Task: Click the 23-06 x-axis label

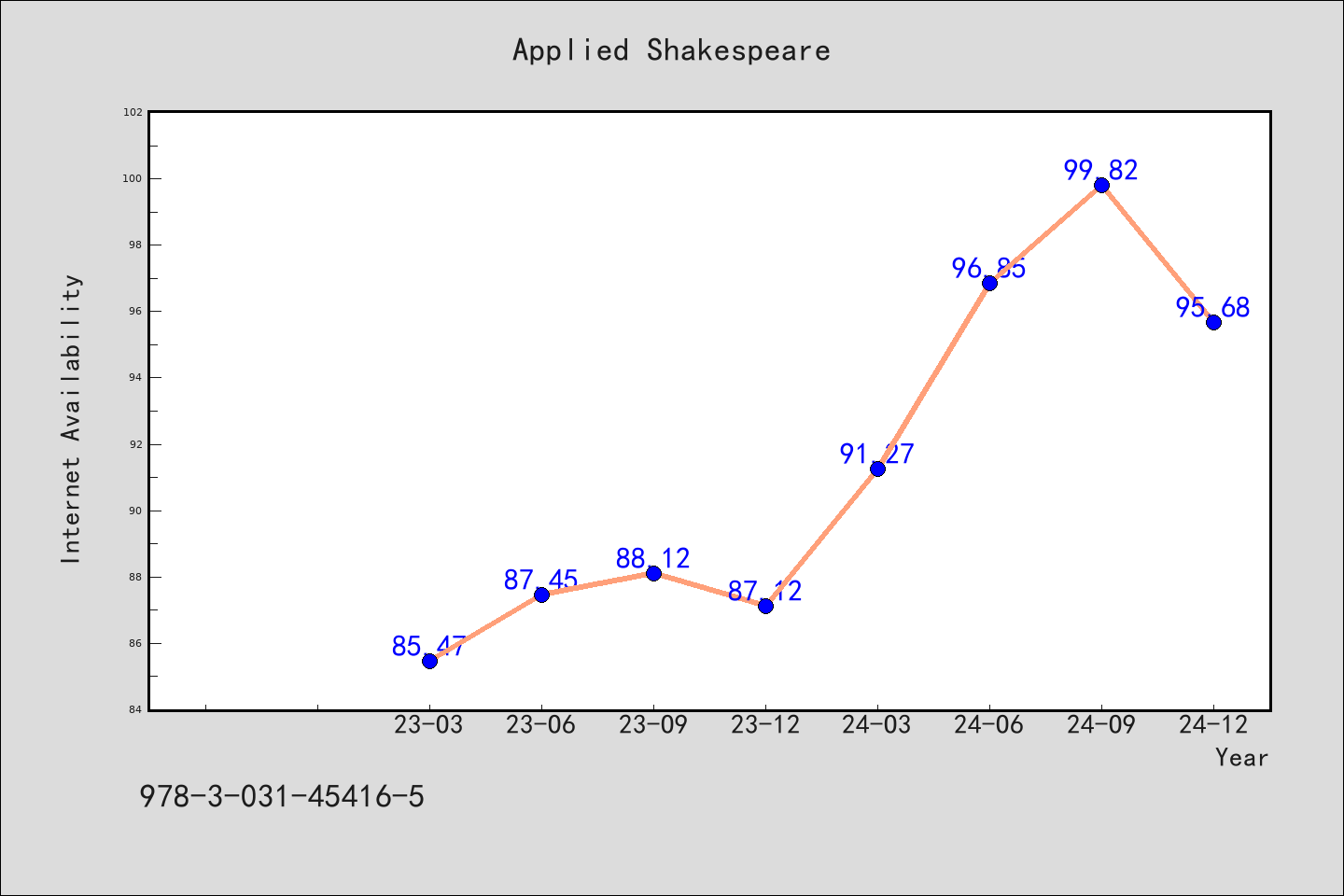Action: (x=541, y=725)
